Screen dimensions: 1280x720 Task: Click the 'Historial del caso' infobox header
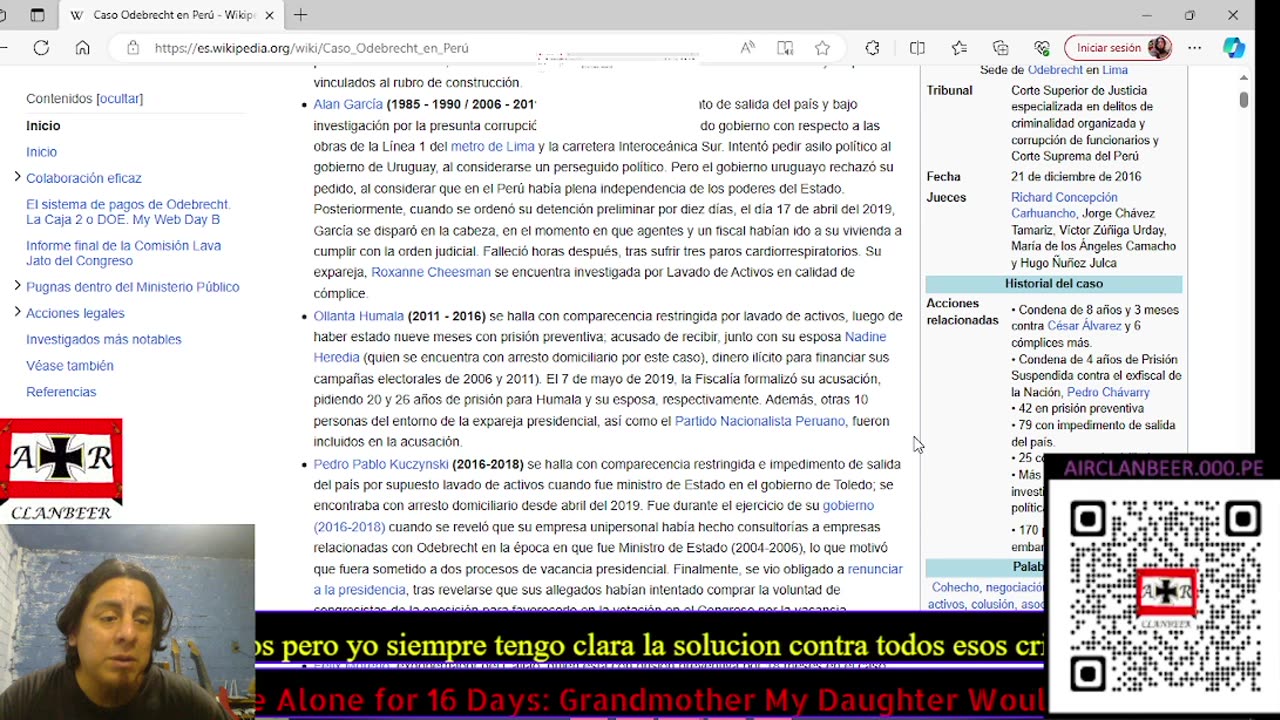coord(1054,284)
